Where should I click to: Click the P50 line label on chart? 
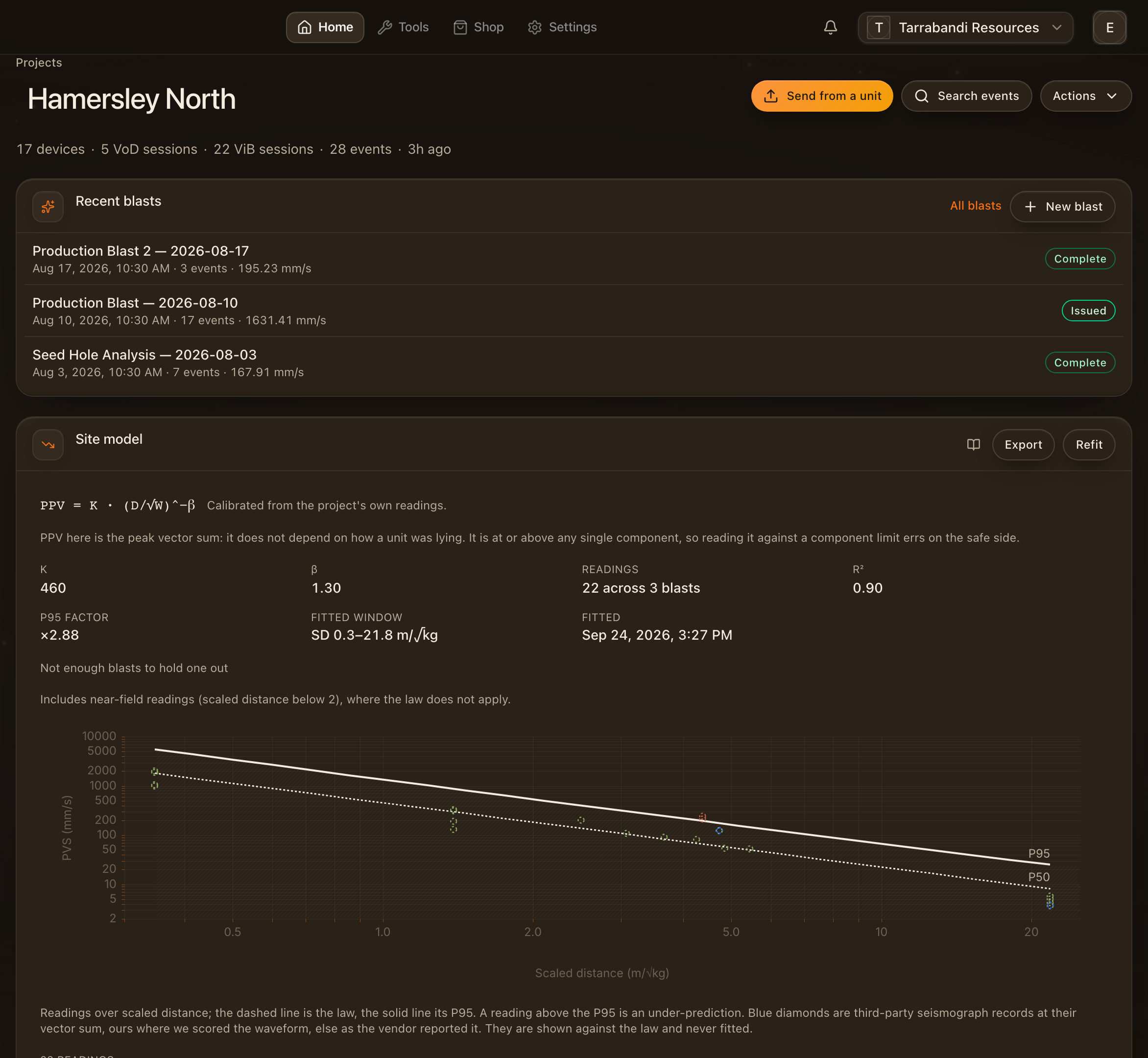pos(1039,876)
